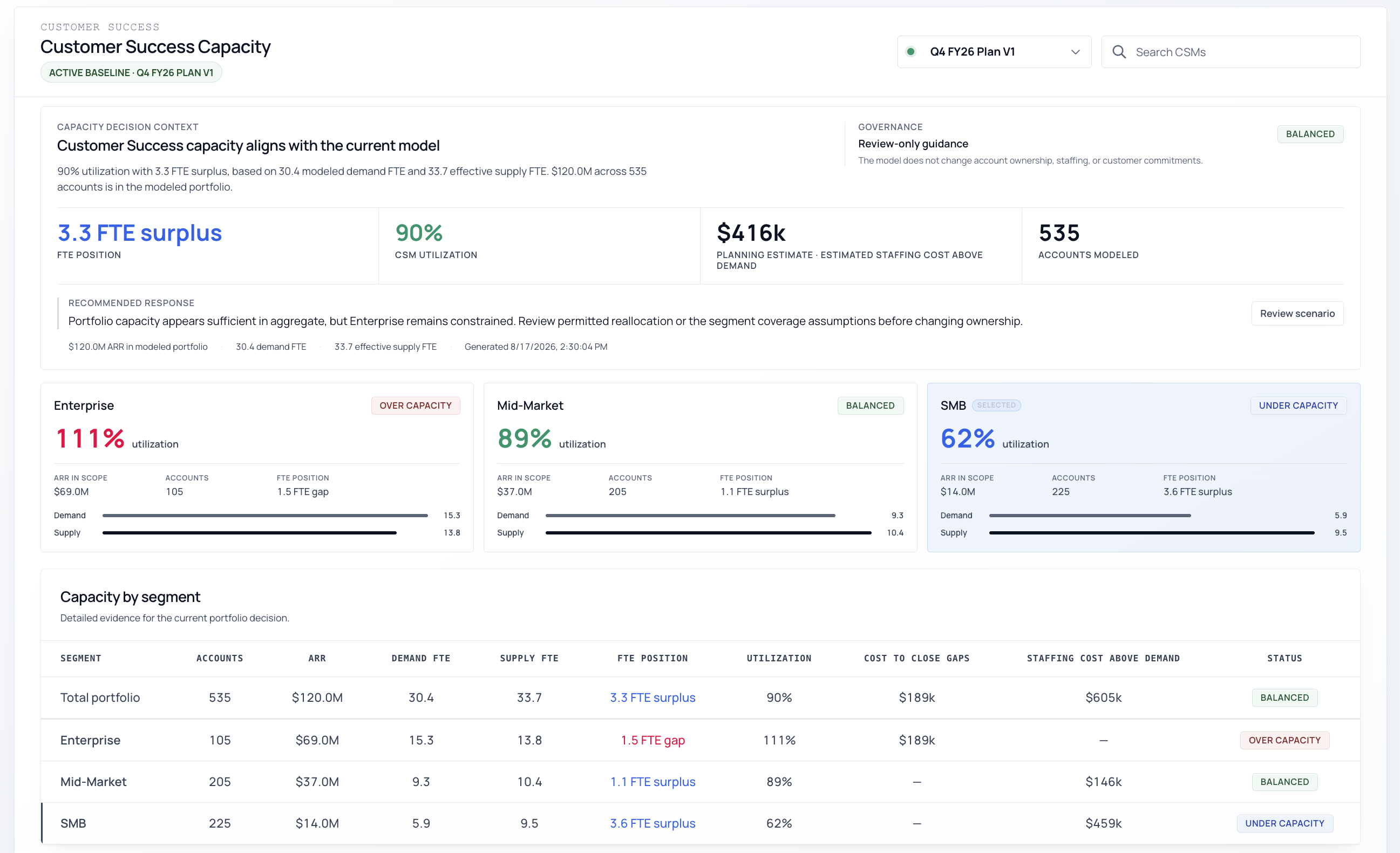The width and height of the screenshot is (1400, 853).
Task: Click 1.5 FTE gap in Enterprise row
Action: (653, 740)
